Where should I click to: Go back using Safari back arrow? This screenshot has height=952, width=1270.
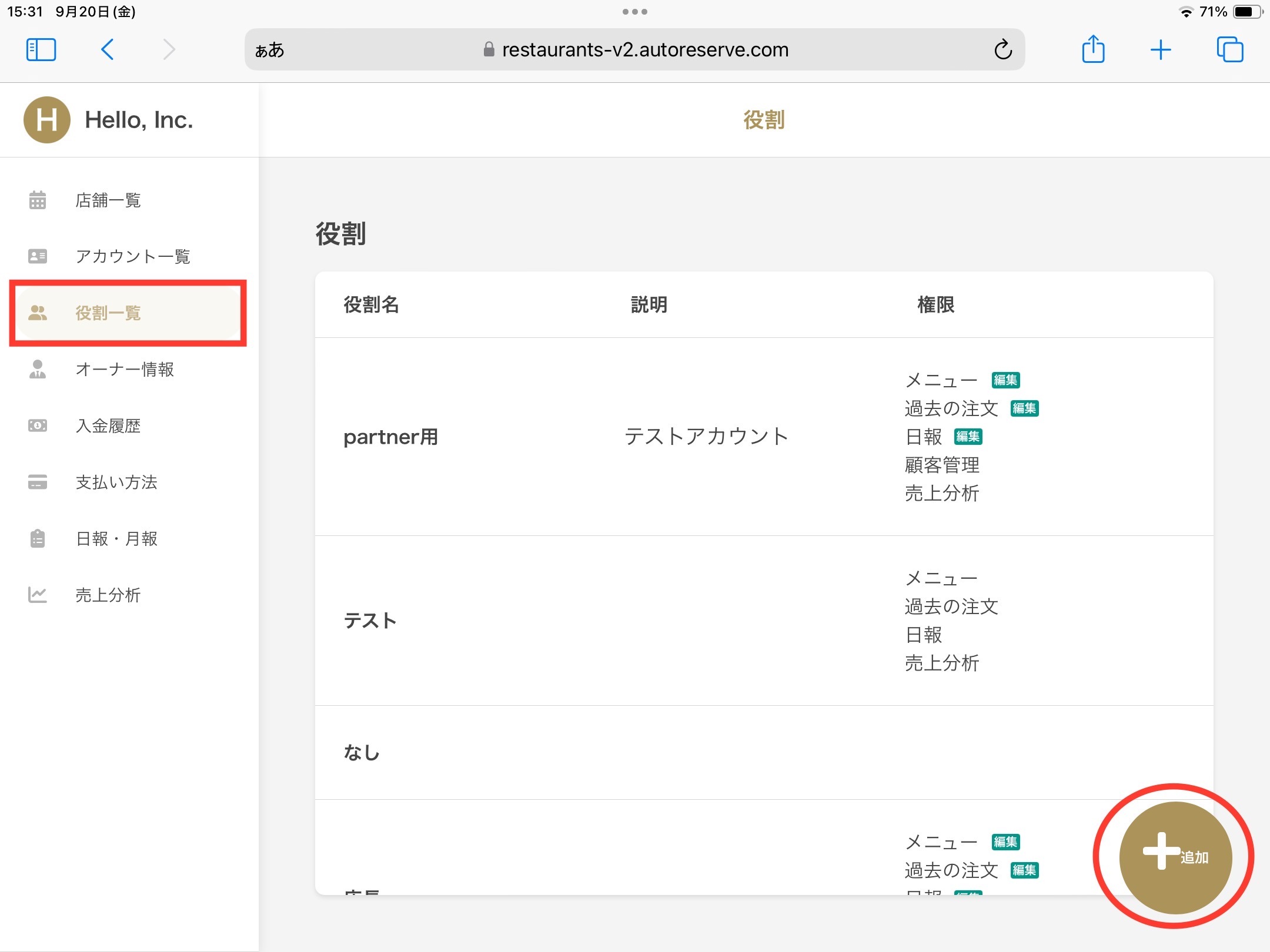(x=107, y=50)
